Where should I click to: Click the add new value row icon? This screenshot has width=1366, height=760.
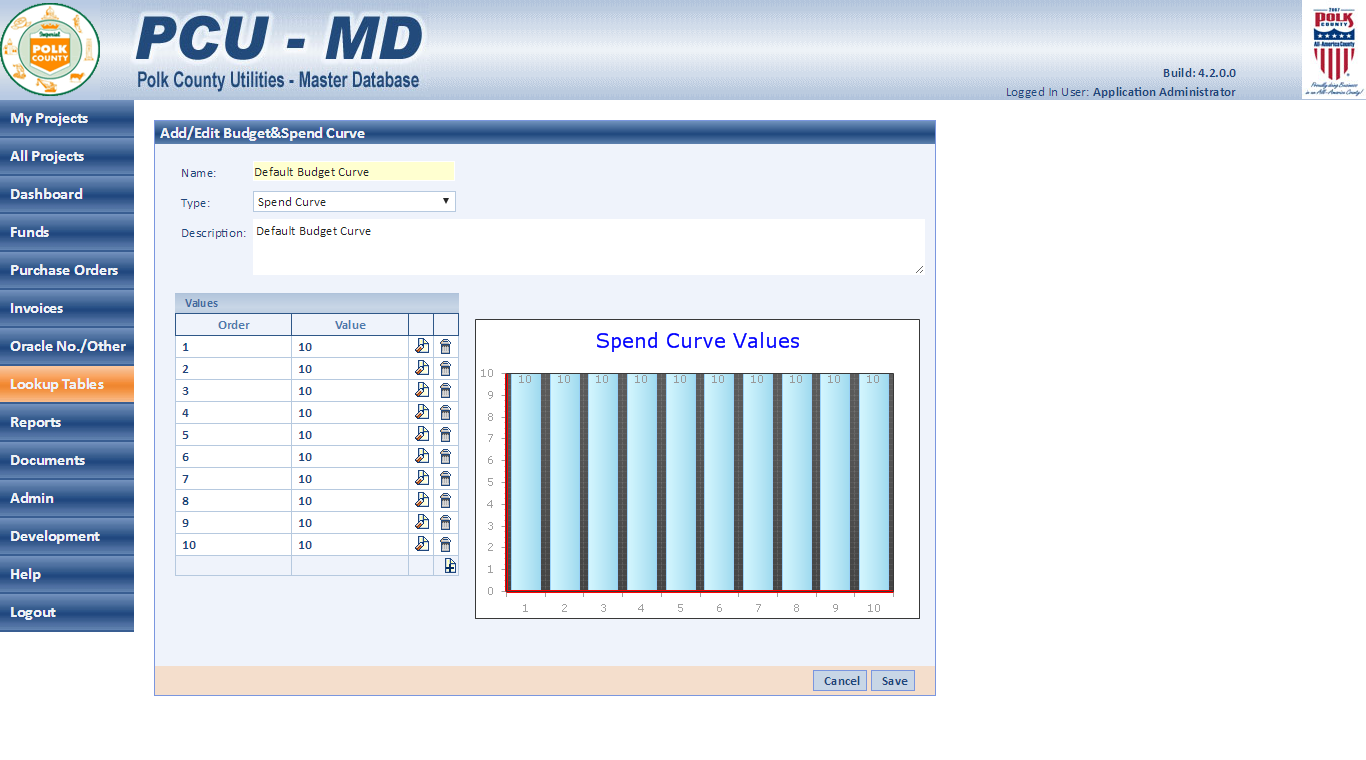click(x=450, y=566)
